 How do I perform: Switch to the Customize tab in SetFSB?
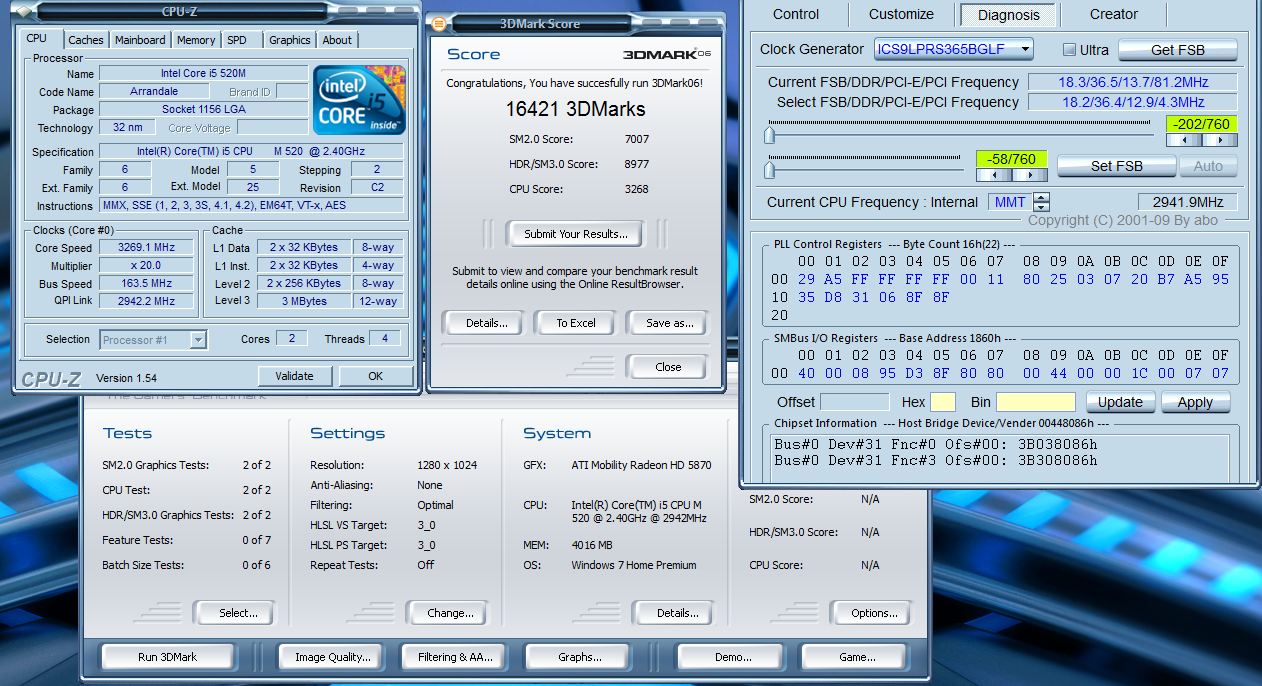(x=901, y=14)
